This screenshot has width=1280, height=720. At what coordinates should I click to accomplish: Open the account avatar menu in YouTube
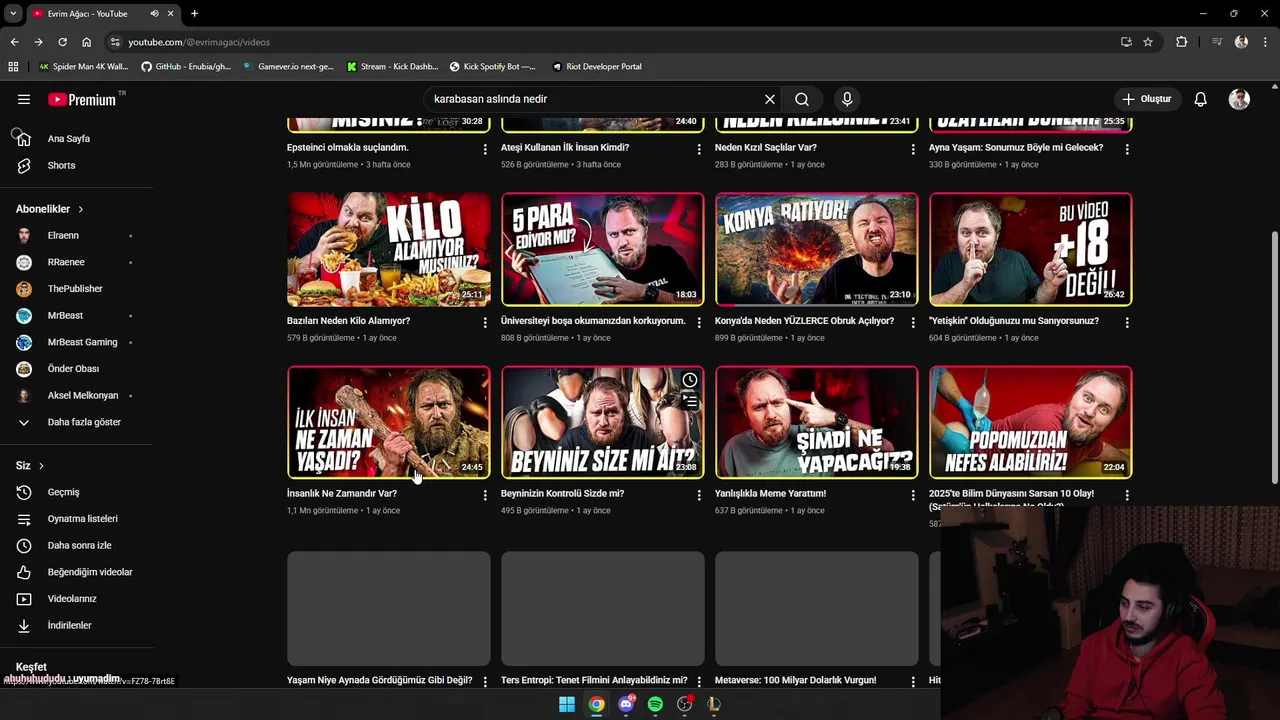click(1239, 99)
